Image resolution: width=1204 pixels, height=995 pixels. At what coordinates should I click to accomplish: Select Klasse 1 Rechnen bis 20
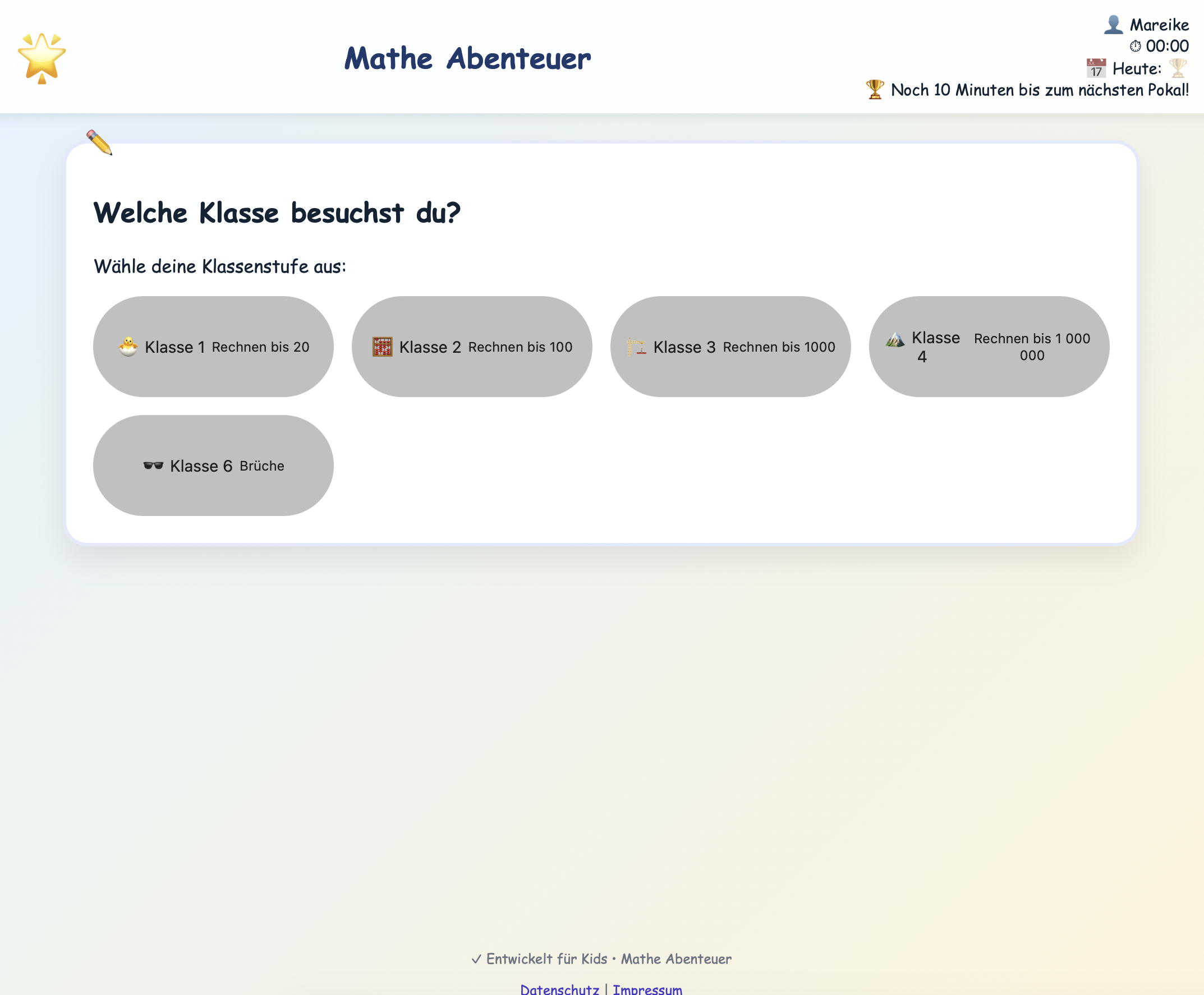click(x=213, y=347)
